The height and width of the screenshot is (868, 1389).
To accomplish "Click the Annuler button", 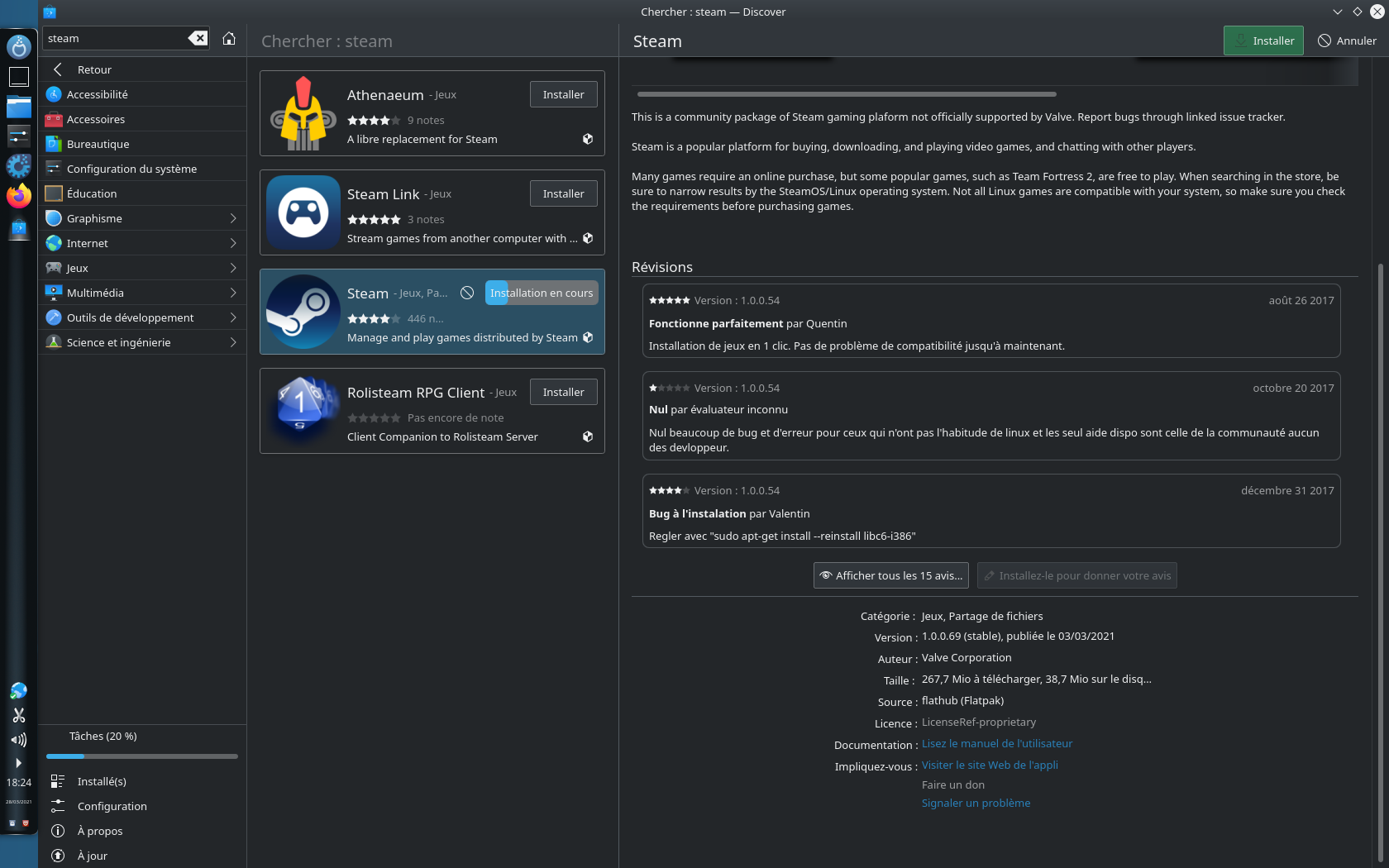I will pyautogui.click(x=1347, y=41).
